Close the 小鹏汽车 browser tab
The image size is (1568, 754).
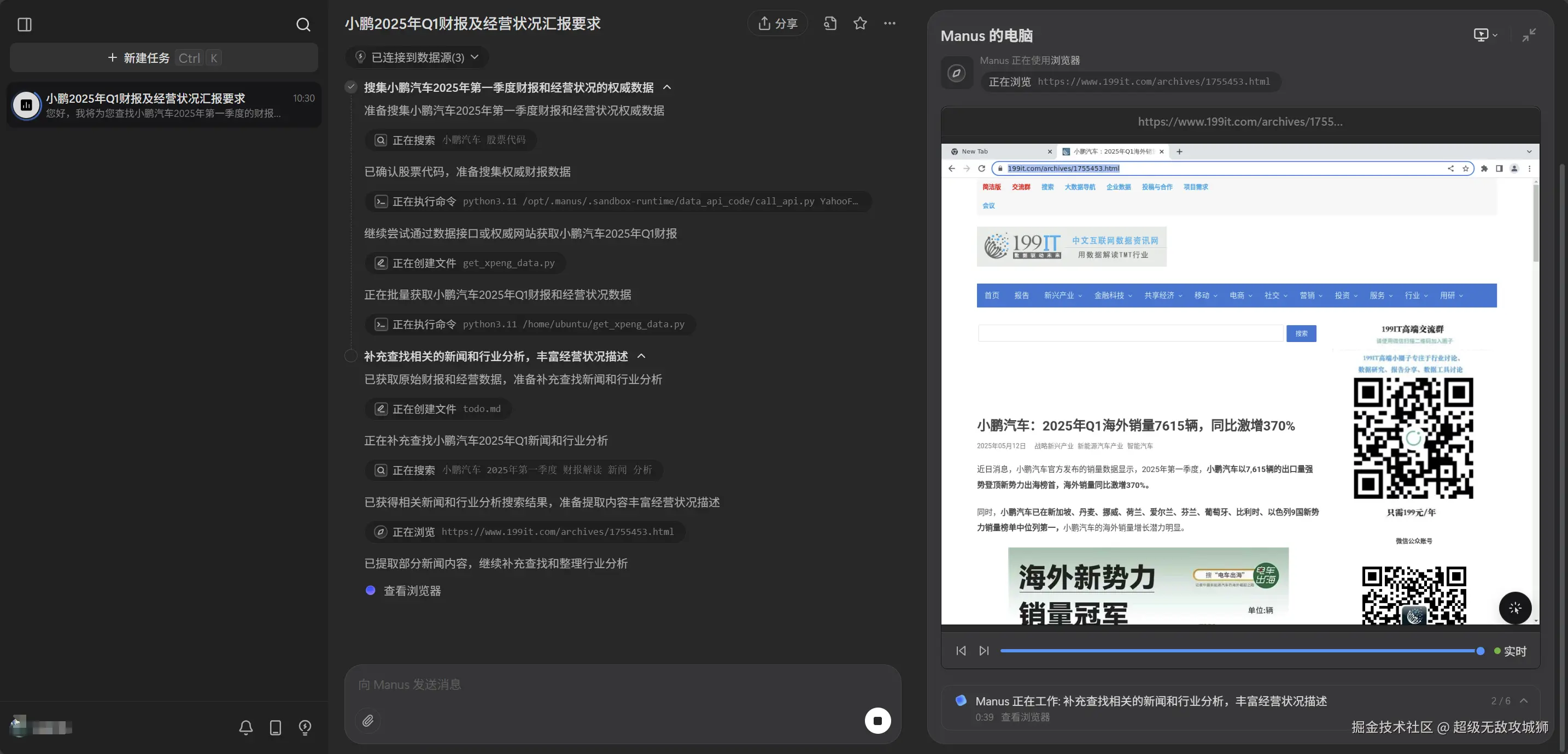1161,151
